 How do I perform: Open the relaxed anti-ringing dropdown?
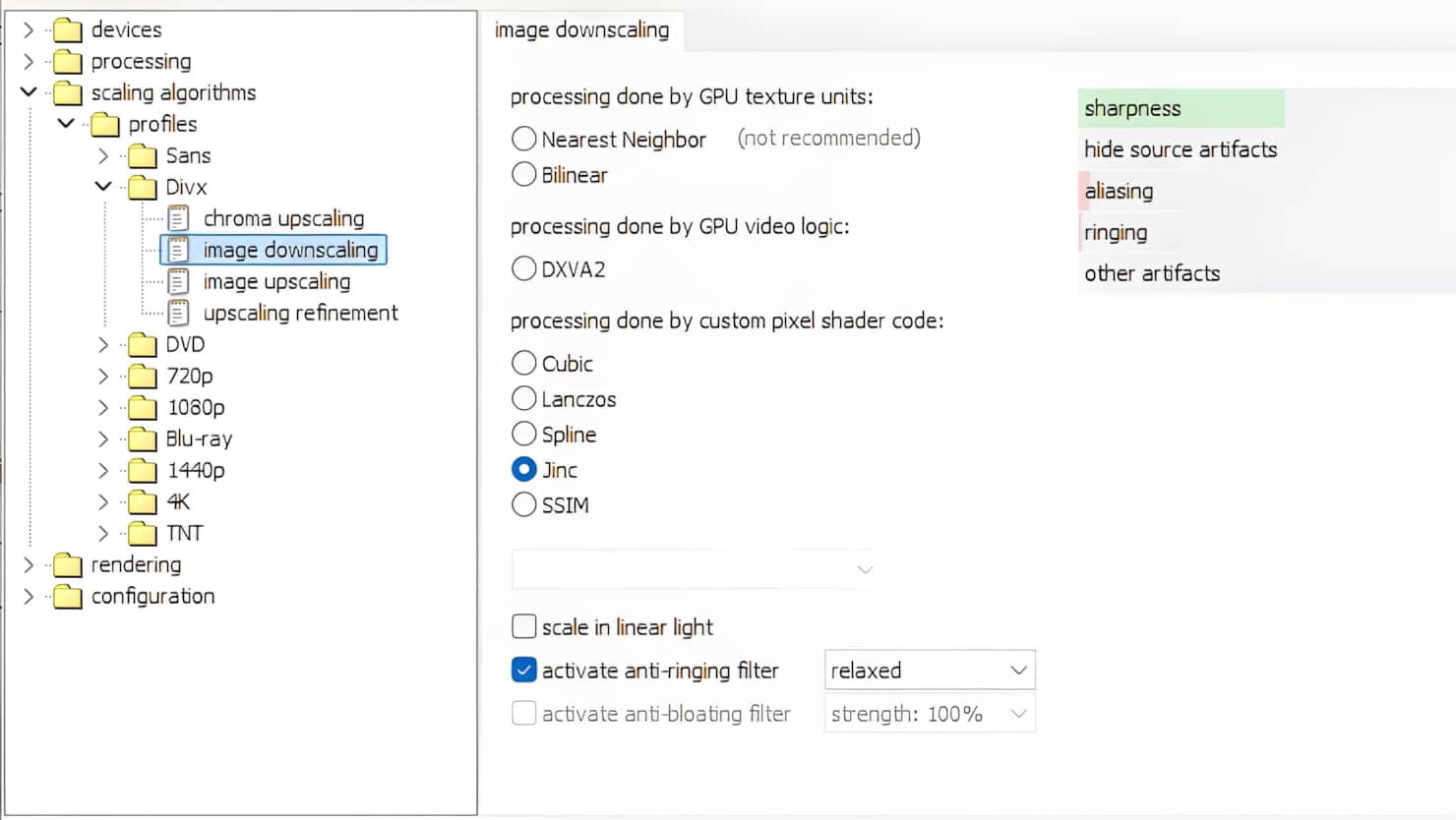[x=929, y=671]
